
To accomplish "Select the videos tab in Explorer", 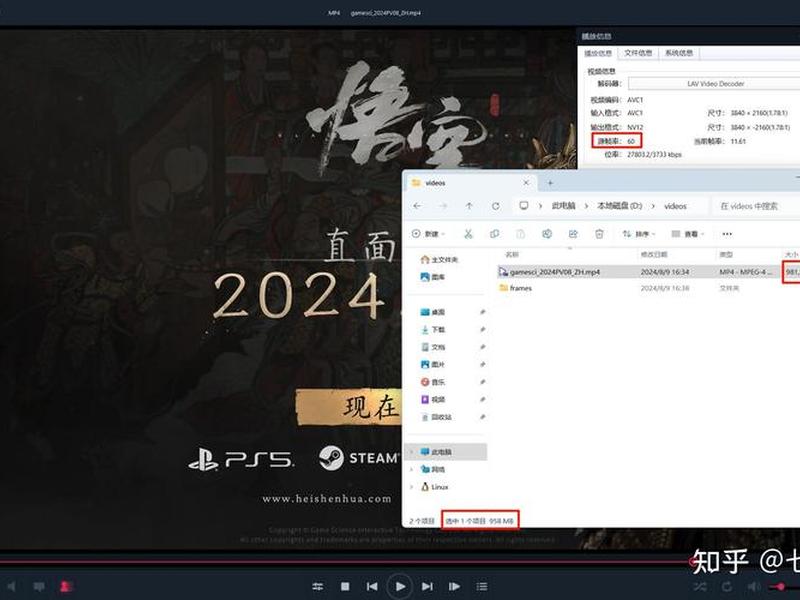I will (471, 183).
